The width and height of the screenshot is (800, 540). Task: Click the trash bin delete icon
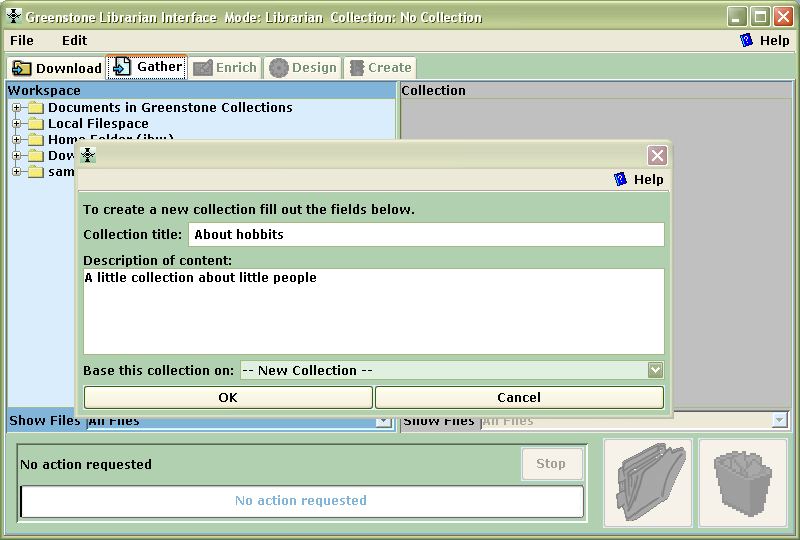(x=743, y=482)
